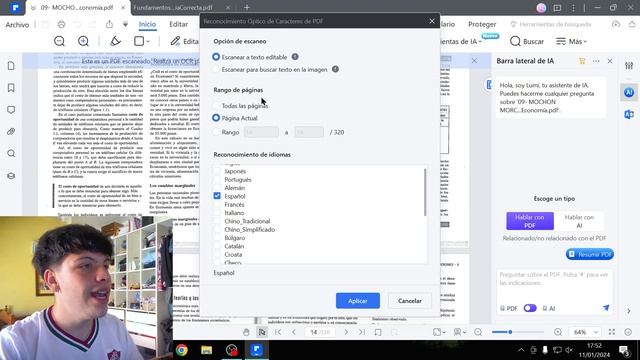Viewport: 640px width, 360px height.
Task: Click the info icon next to Escanear a texto editable
Action: coord(295,57)
